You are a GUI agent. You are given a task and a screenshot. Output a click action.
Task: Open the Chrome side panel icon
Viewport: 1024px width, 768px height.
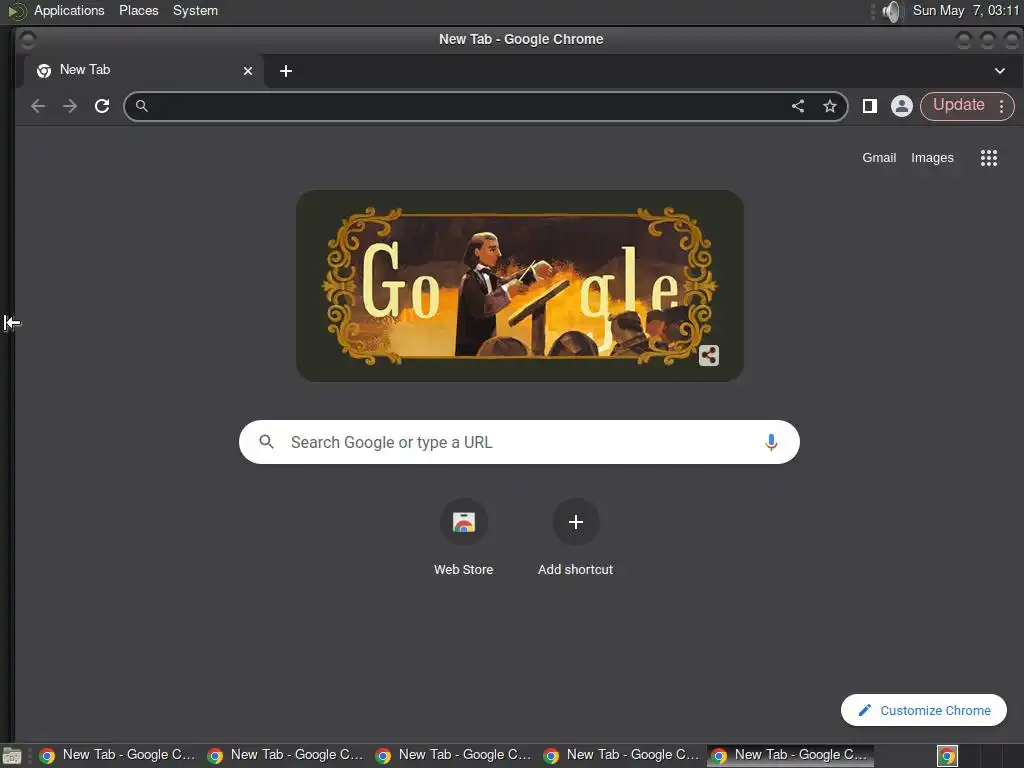coord(869,106)
